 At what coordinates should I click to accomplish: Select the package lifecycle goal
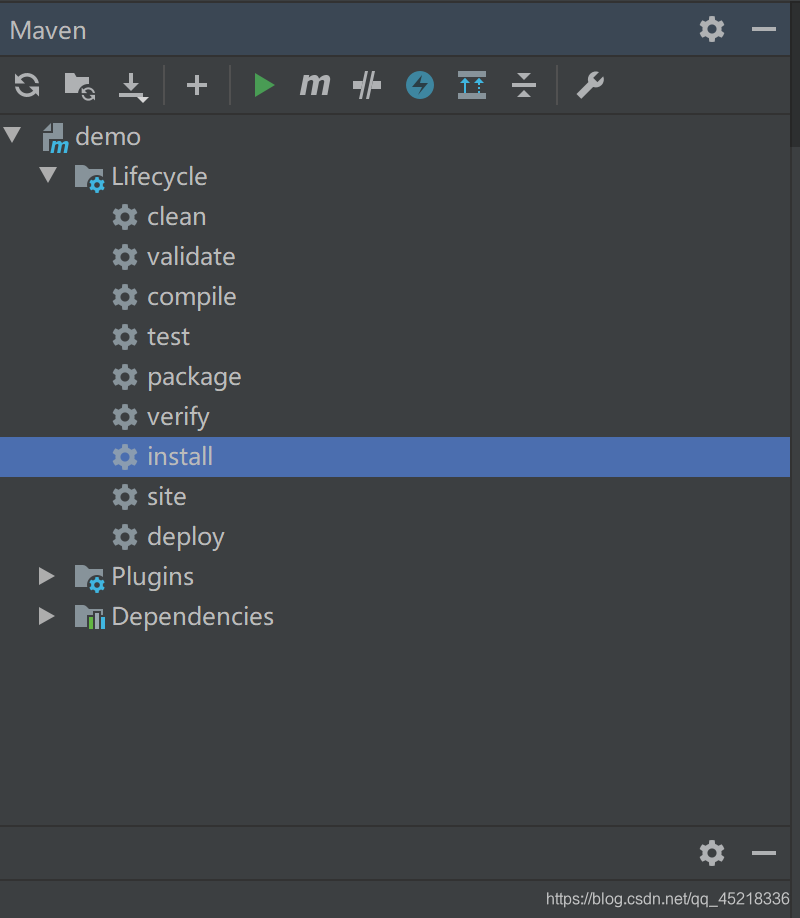pyautogui.click(x=194, y=377)
